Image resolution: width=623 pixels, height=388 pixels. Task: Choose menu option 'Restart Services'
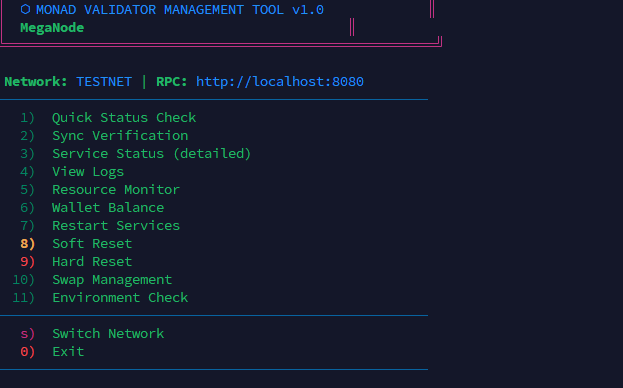pyautogui.click(x=116, y=226)
